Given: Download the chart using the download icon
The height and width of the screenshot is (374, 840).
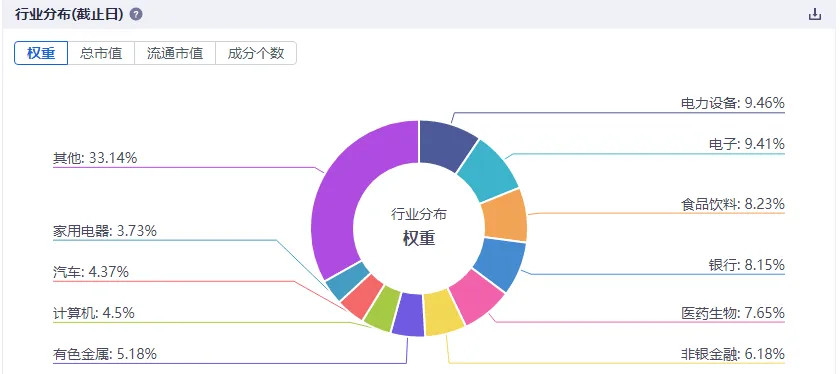Looking at the screenshot, I should [x=814, y=14].
